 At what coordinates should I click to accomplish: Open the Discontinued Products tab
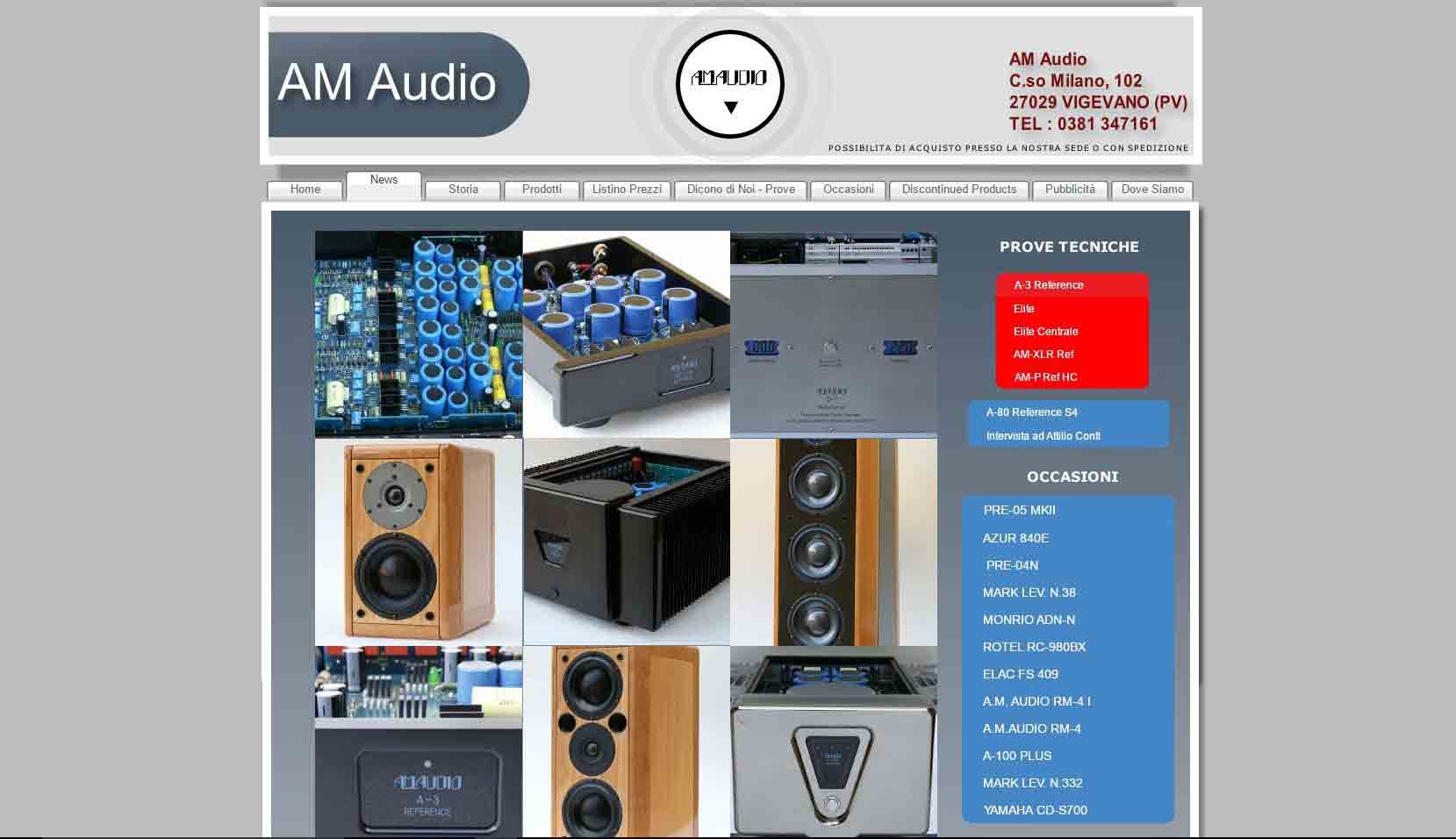click(958, 190)
